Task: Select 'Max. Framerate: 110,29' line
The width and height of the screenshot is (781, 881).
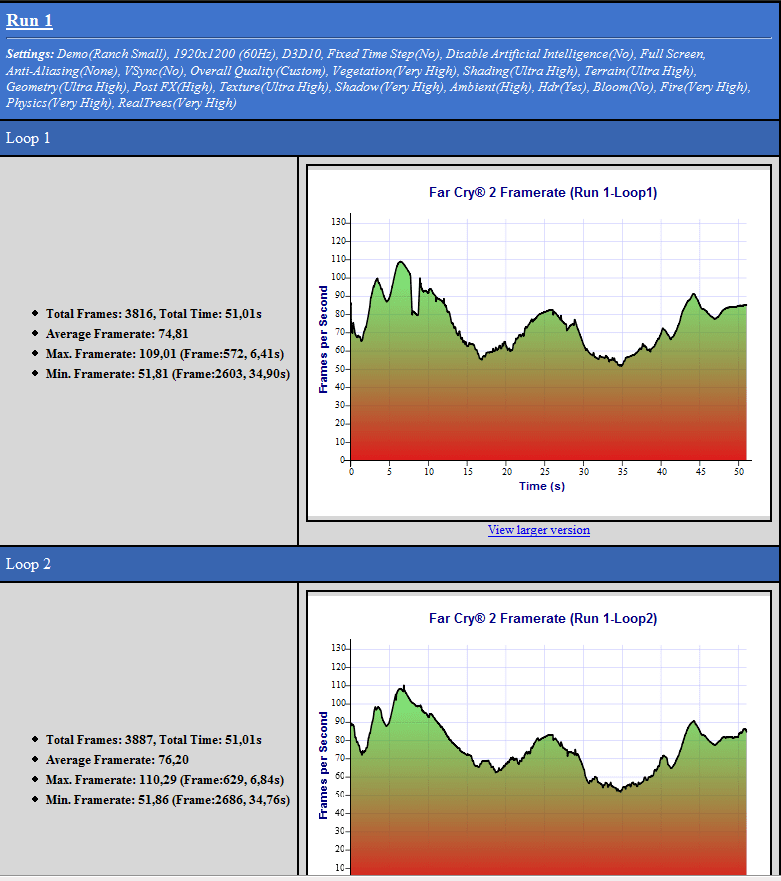Action: (165, 780)
